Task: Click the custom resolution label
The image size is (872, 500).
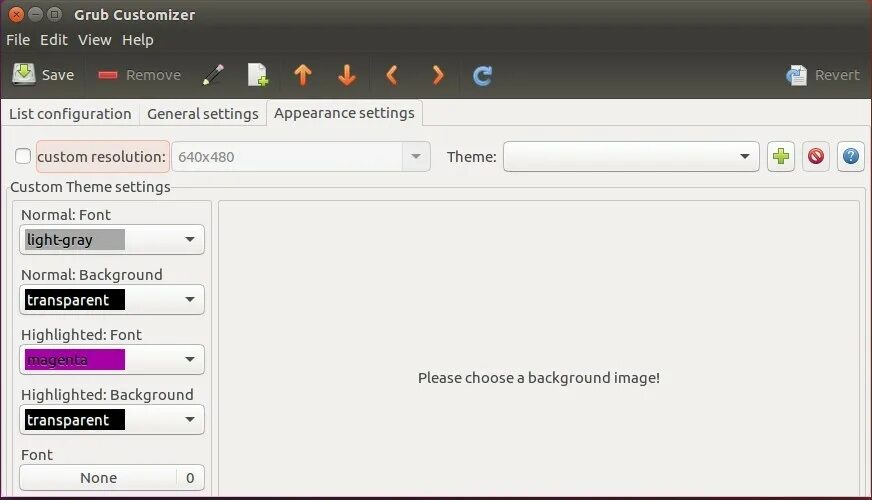Action: [102, 157]
